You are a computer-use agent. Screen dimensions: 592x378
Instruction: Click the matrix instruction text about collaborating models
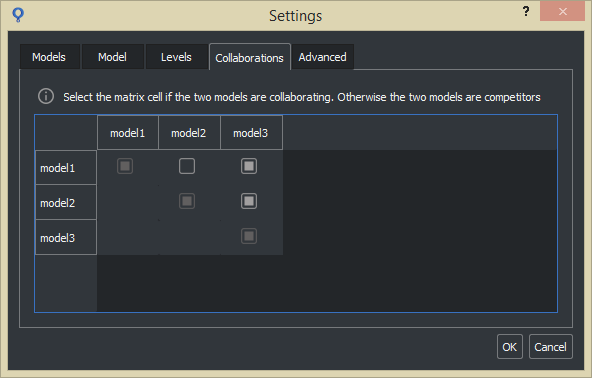tap(302, 97)
